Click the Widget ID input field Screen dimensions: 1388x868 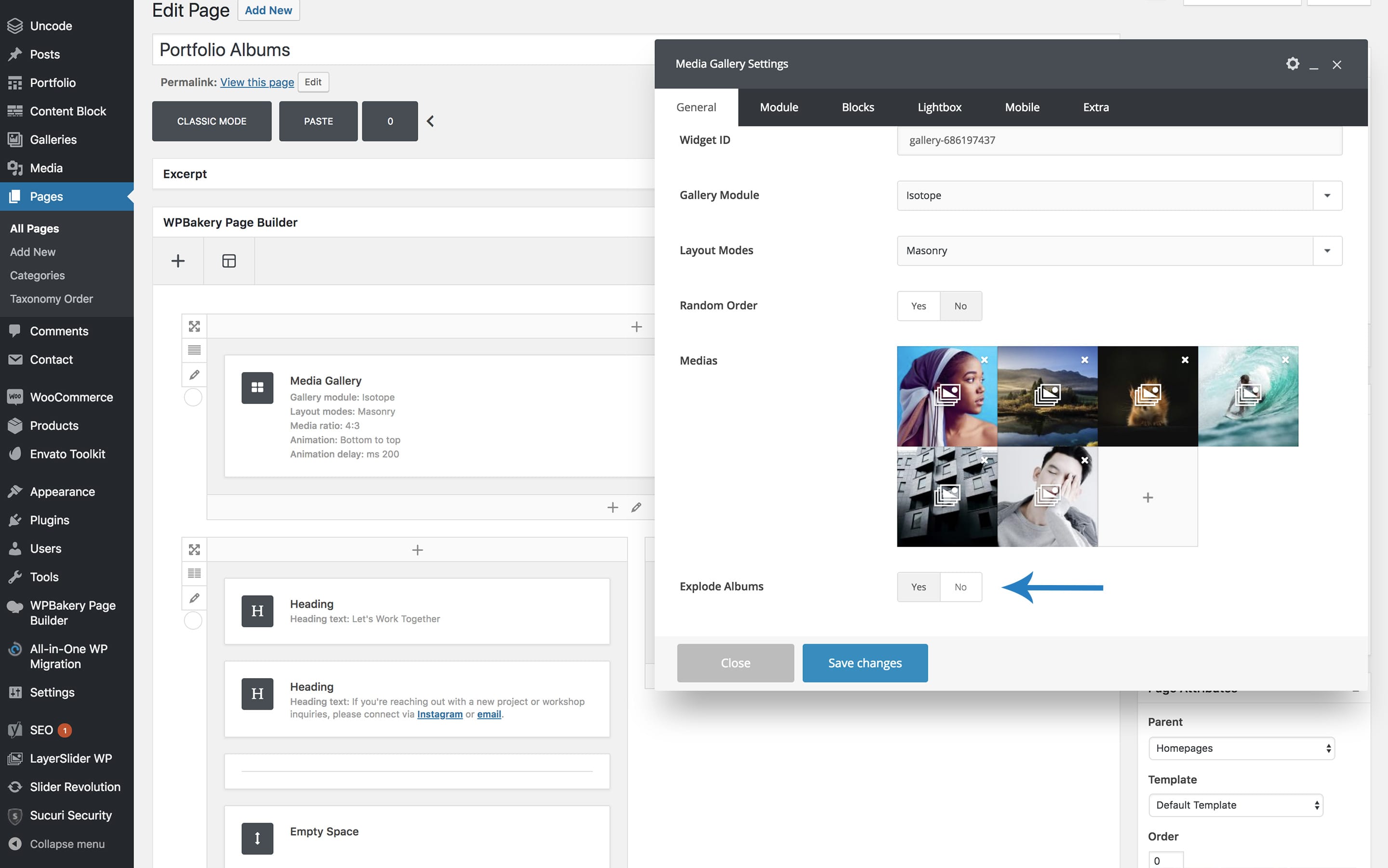(1119, 140)
